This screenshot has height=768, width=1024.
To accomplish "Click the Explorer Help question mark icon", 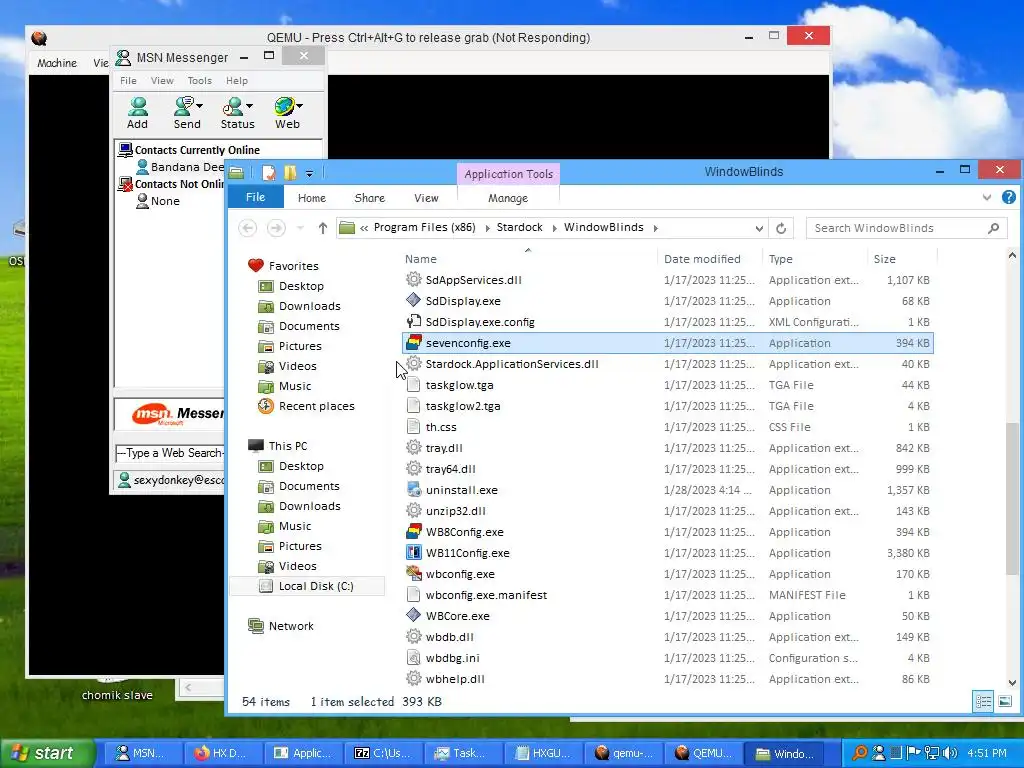I will [x=1008, y=197].
